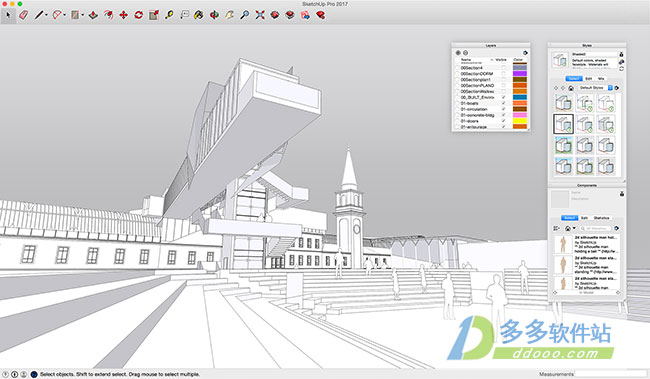Open the Components Select tab
650x379 pixels.
pos(570,218)
